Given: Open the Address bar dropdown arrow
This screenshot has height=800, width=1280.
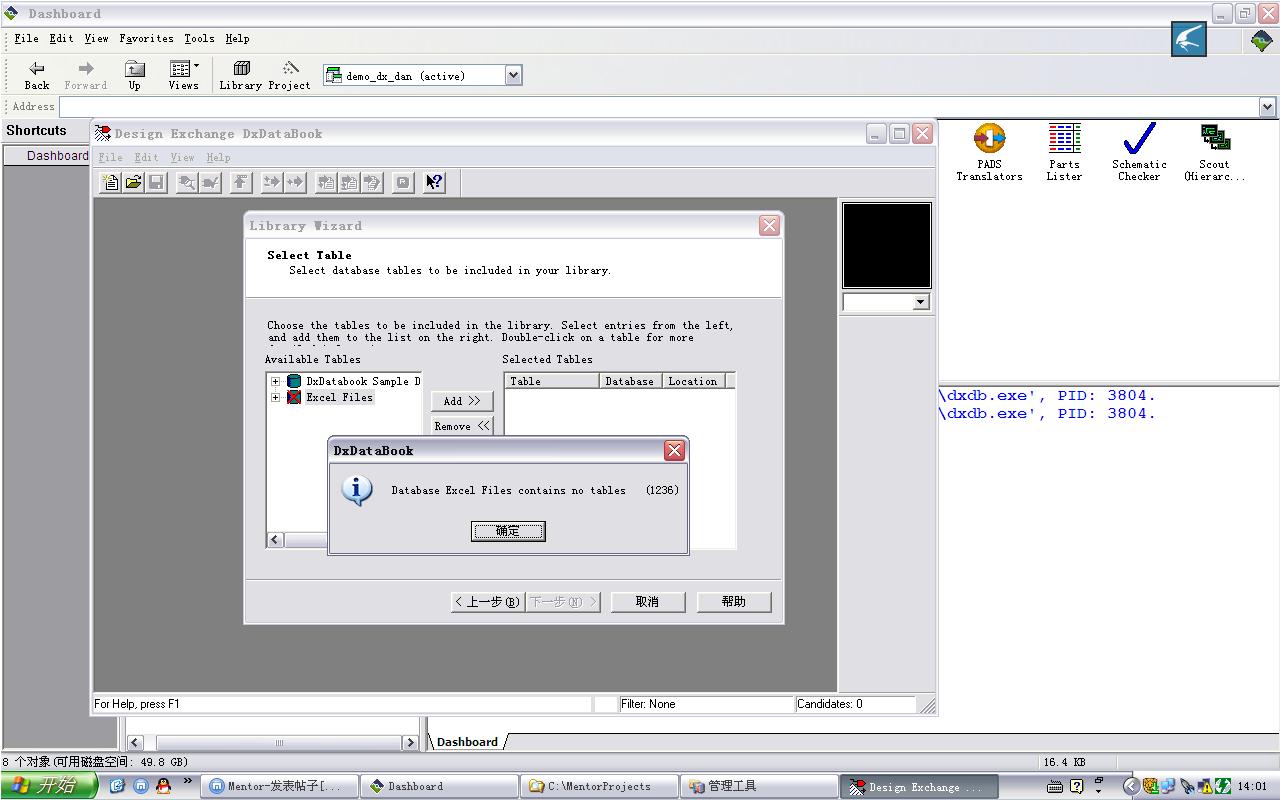Looking at the screenshot, I should [1268, 107].
